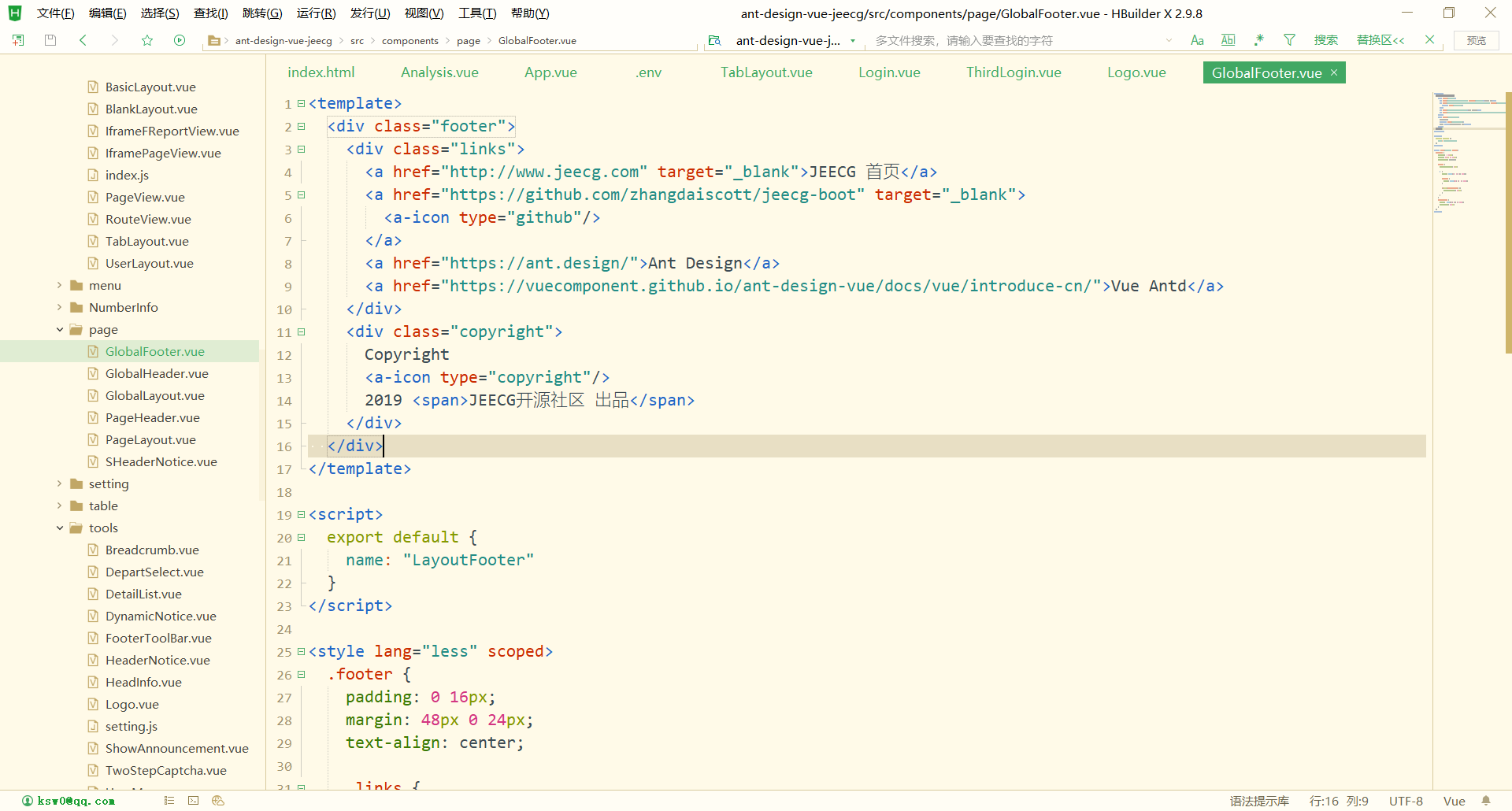Screen dimensions: 1512x811
Task: Click the src breadcrumb segment
Action: [358, 41]
